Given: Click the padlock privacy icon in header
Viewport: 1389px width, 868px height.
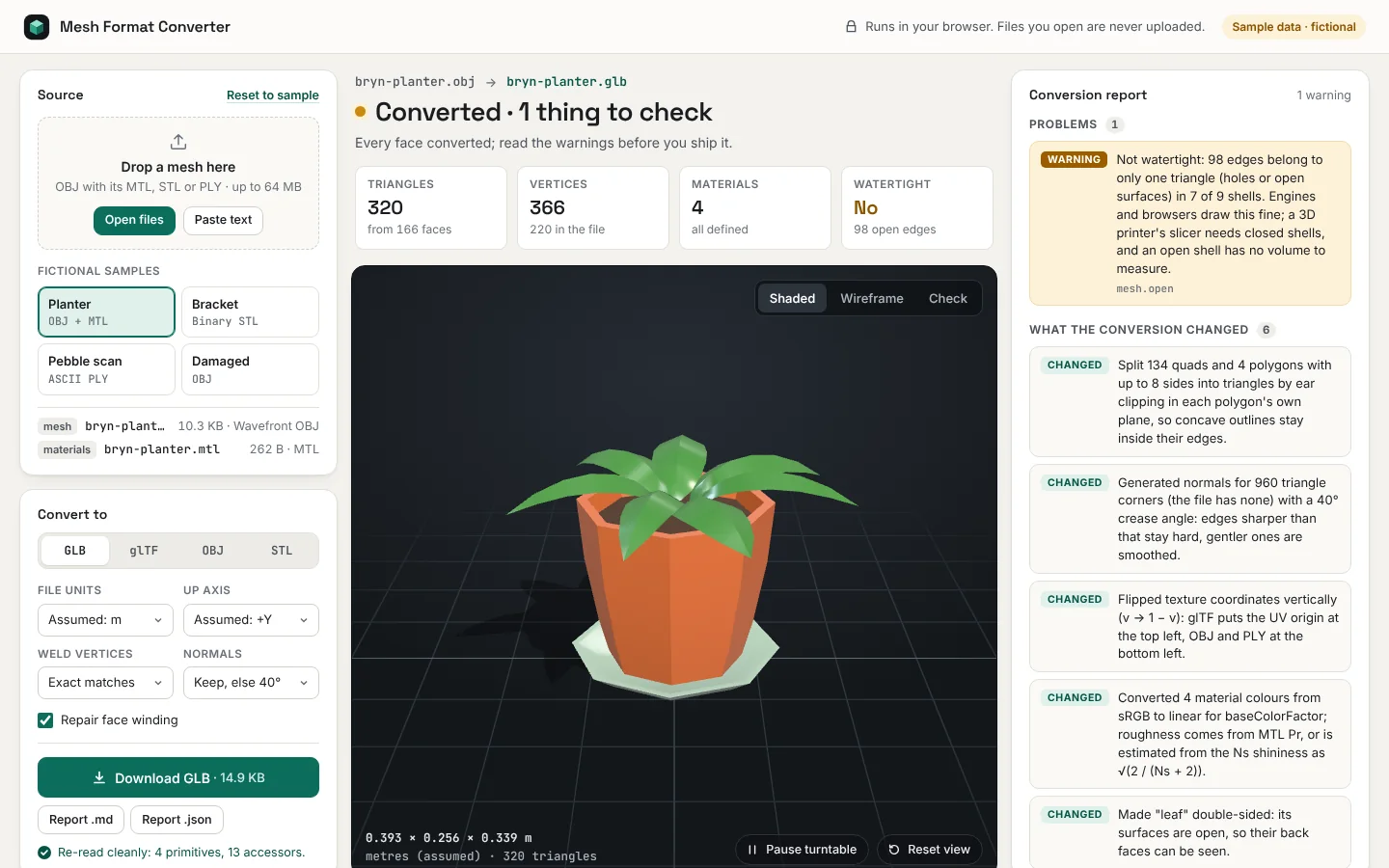Looking at the screenshot, I should tap(851, 27).
